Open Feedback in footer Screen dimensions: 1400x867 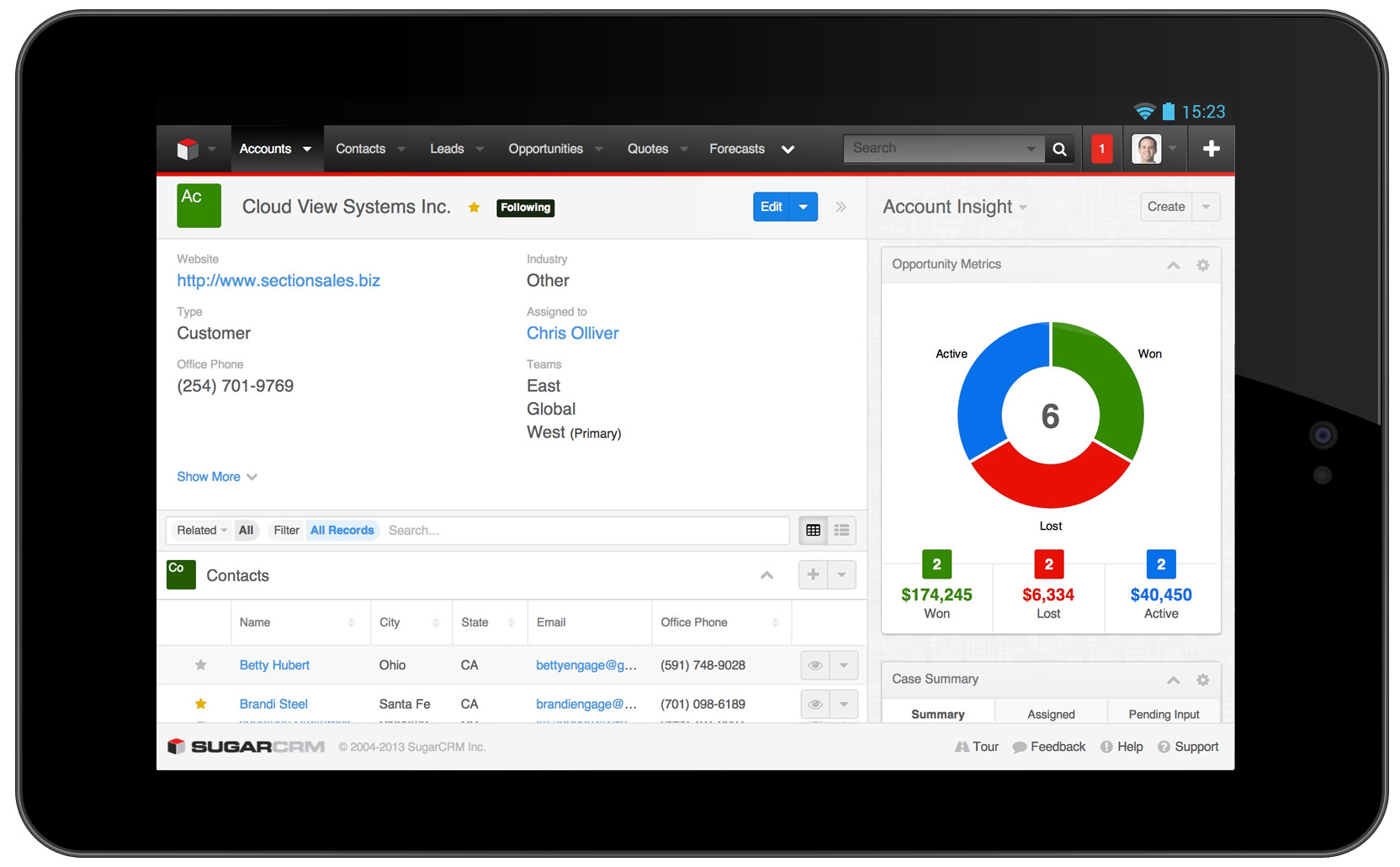click(x=1049, y=747)
